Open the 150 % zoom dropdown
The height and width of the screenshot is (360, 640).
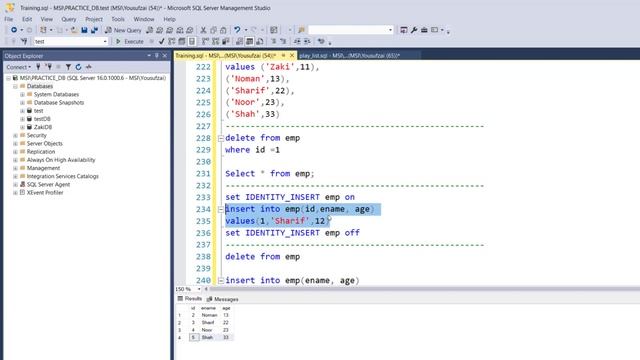point(199,289)
